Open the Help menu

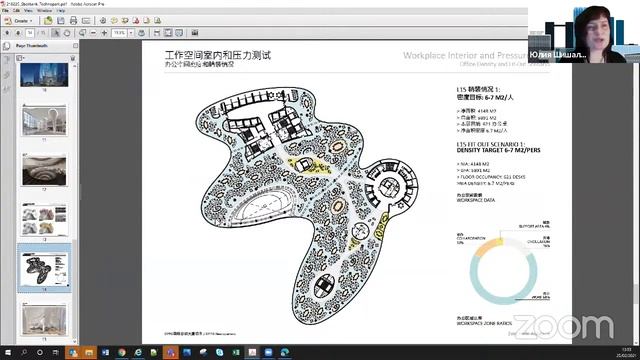pyautogui.click(x=61, y=11)
